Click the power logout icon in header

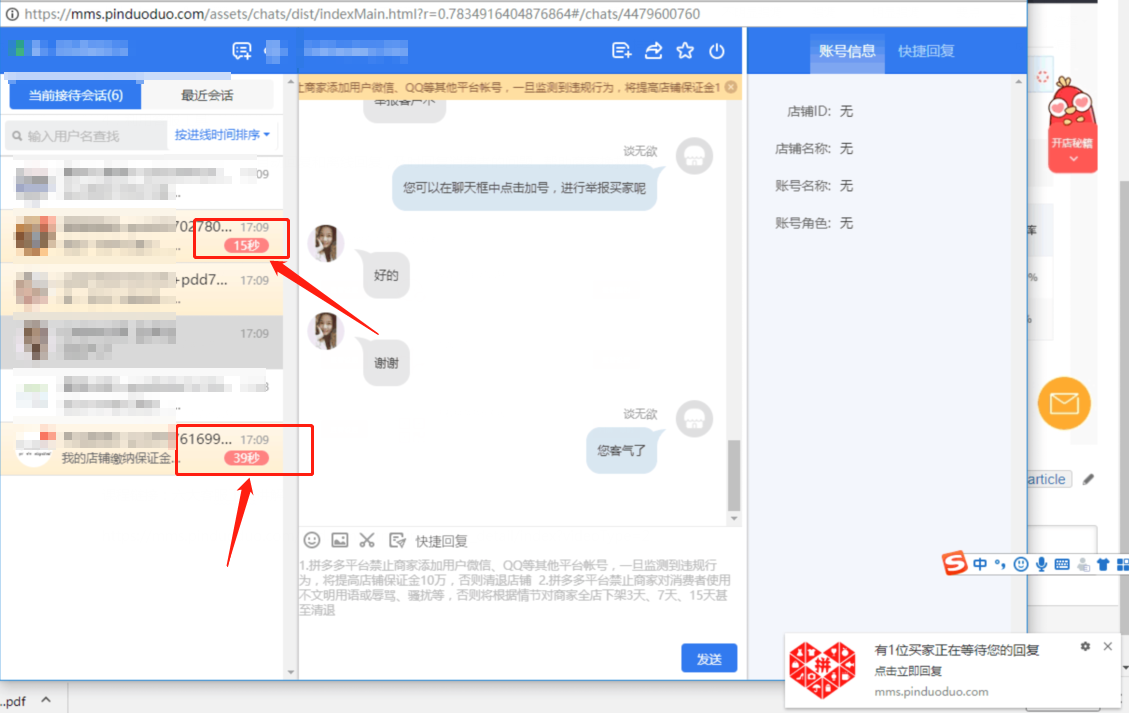(x=716, y=51)
